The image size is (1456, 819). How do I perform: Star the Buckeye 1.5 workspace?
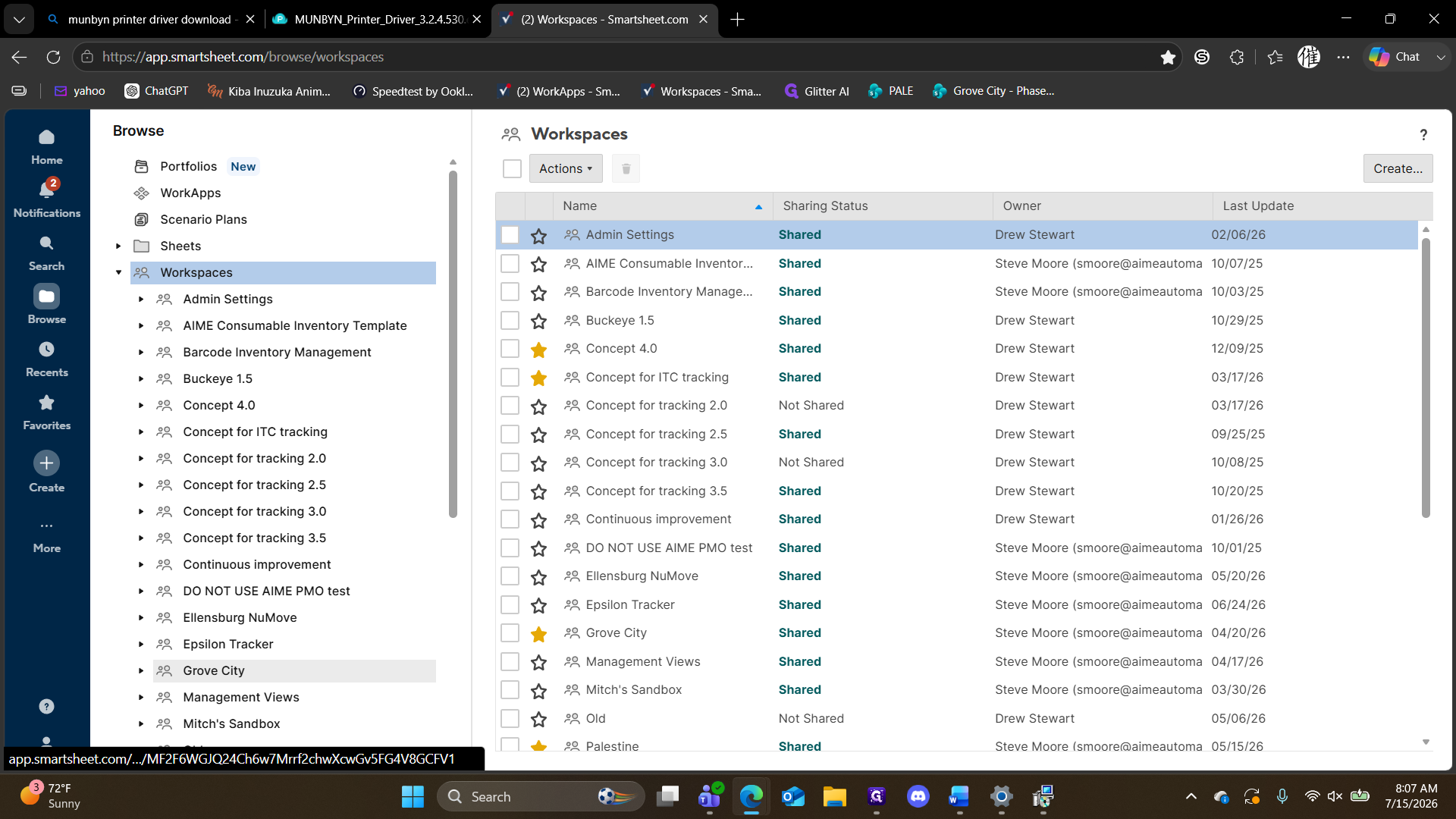[x=538, y=321]
